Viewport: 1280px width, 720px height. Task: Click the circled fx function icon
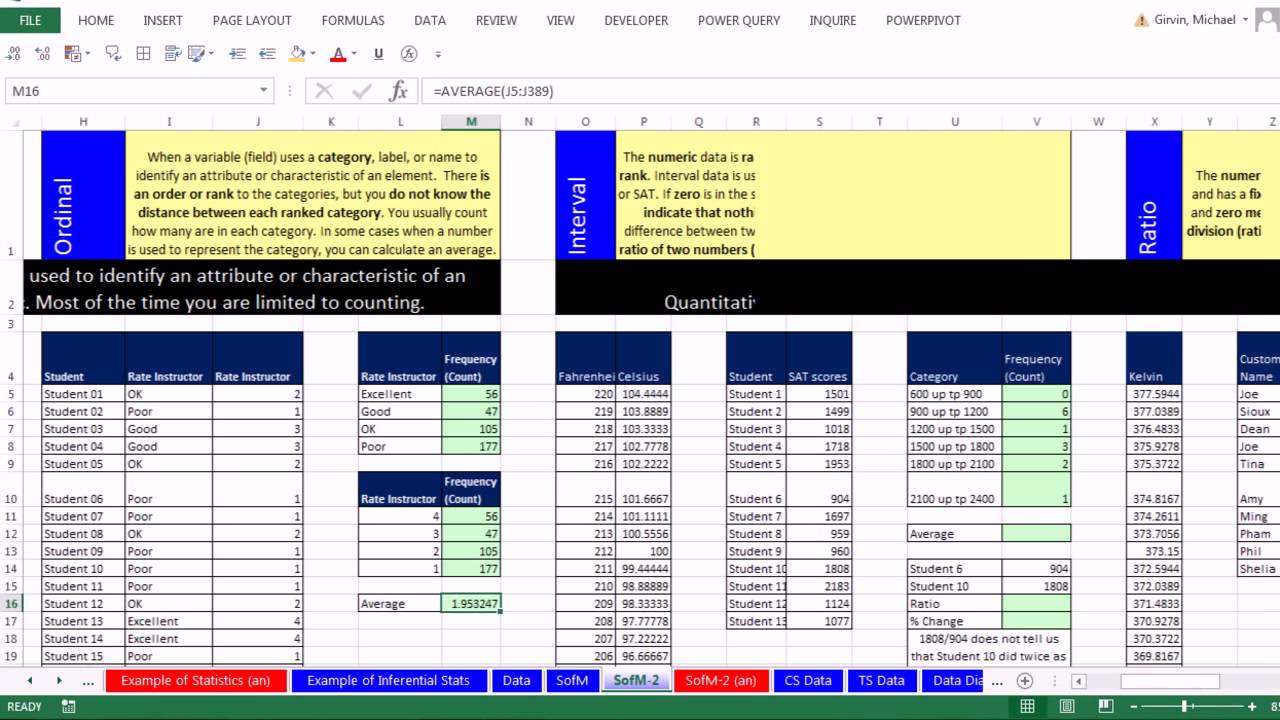click(x=409, y=54)
